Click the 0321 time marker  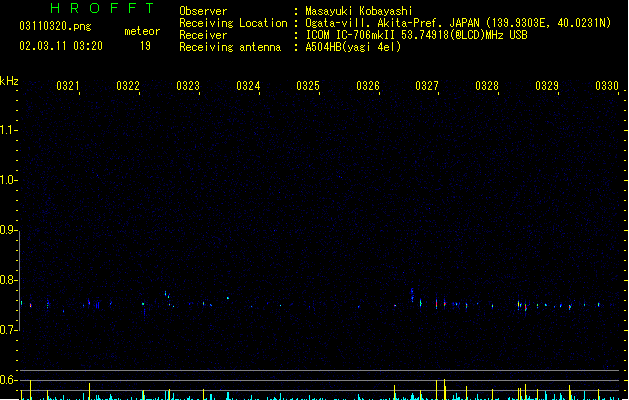68,86
